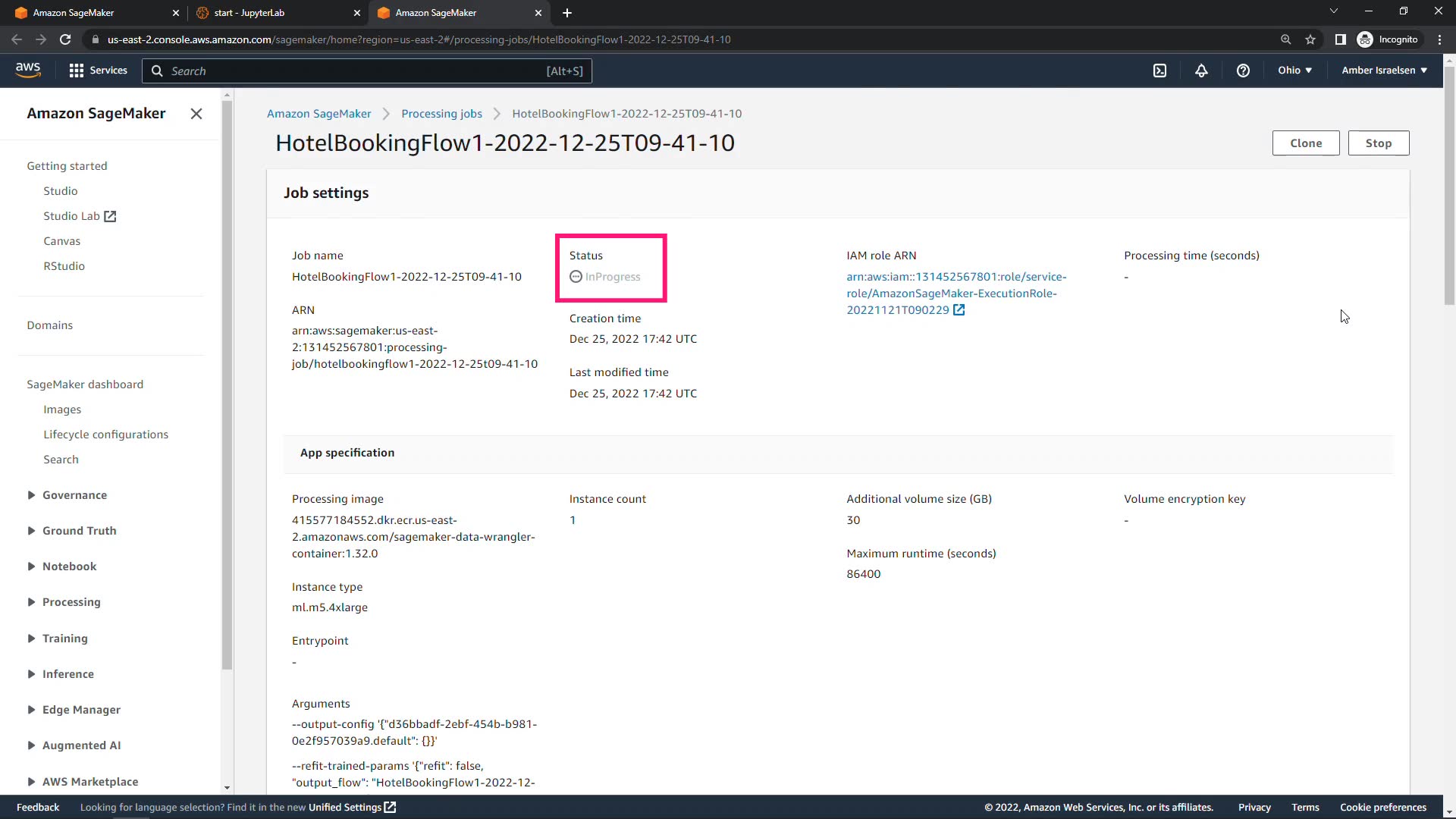Open IAM role external link icon
Viewport: 1456px width, 819px height.
click(959, 310)
